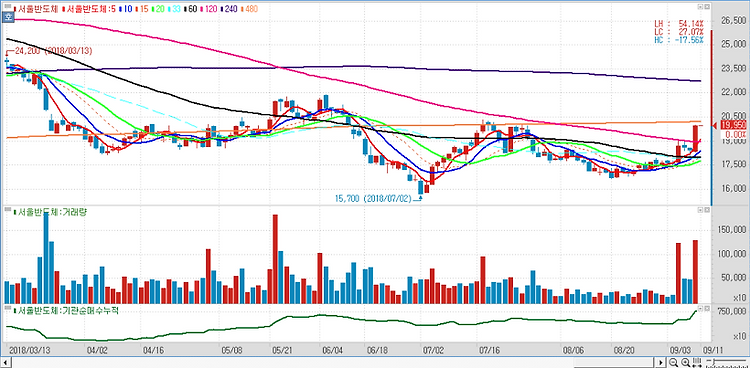750x368 pixels.
Task: Click the scrollbar right arrow button
Action: (661, 362)
